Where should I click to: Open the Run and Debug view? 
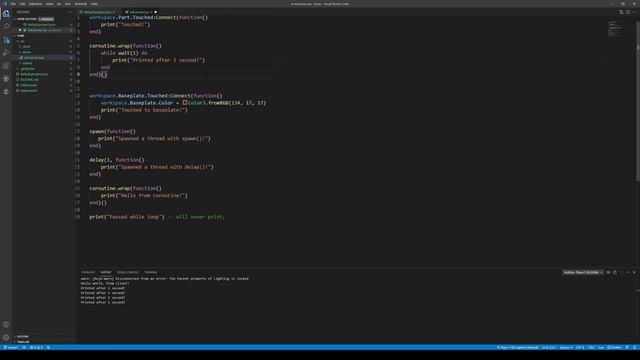click(x=6, y=53)
